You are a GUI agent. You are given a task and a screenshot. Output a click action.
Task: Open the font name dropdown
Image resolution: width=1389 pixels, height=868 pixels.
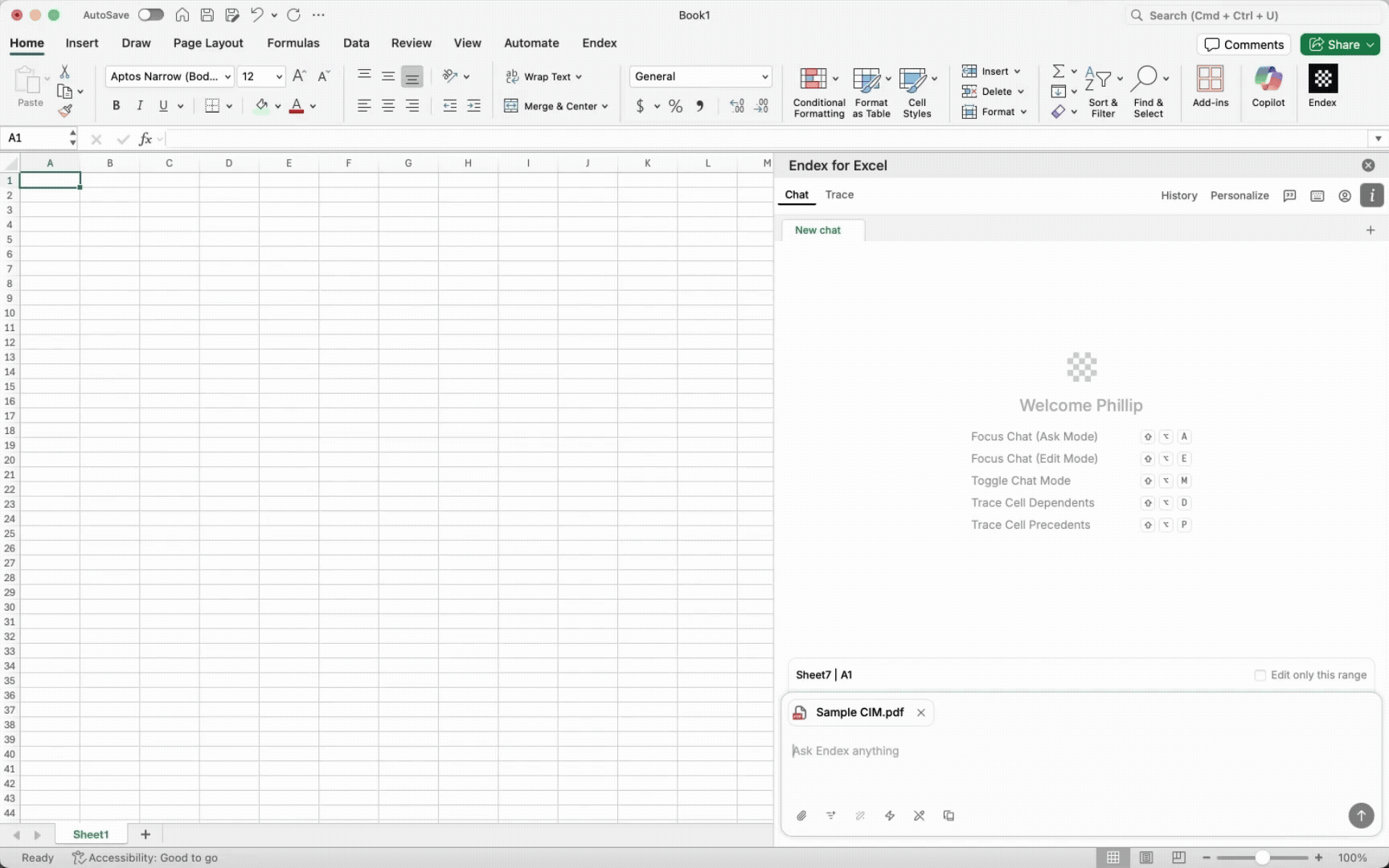pyautogui.click(x=228, y=77)
